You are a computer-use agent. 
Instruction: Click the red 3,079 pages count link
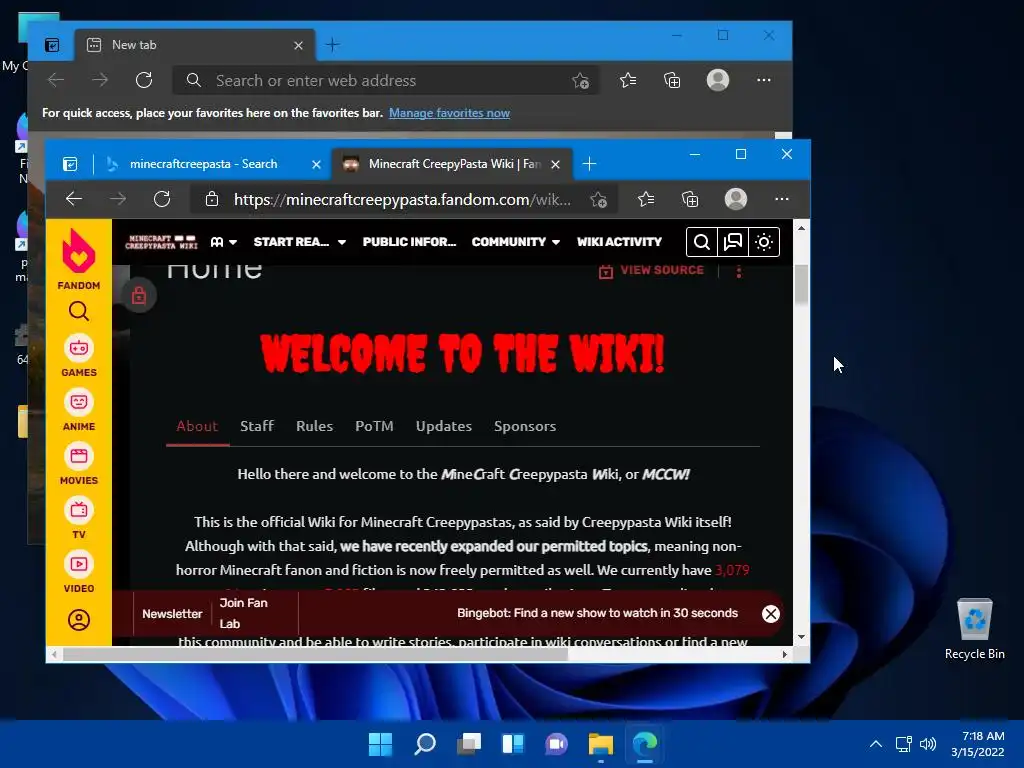coord(732,570)
